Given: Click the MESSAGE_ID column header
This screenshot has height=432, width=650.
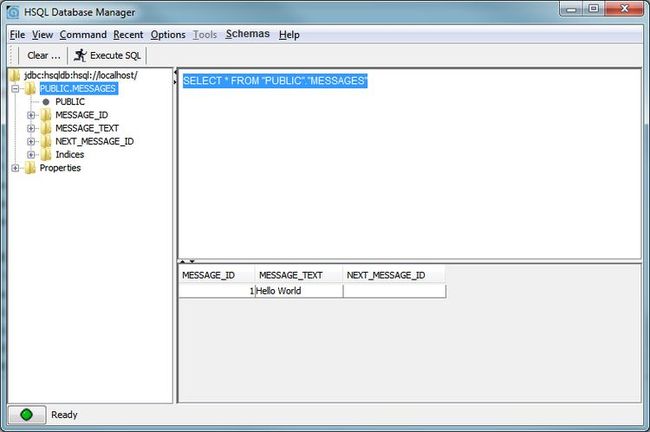Looking at the screenshot, I should pyautogui.click(x=216, y=275).
